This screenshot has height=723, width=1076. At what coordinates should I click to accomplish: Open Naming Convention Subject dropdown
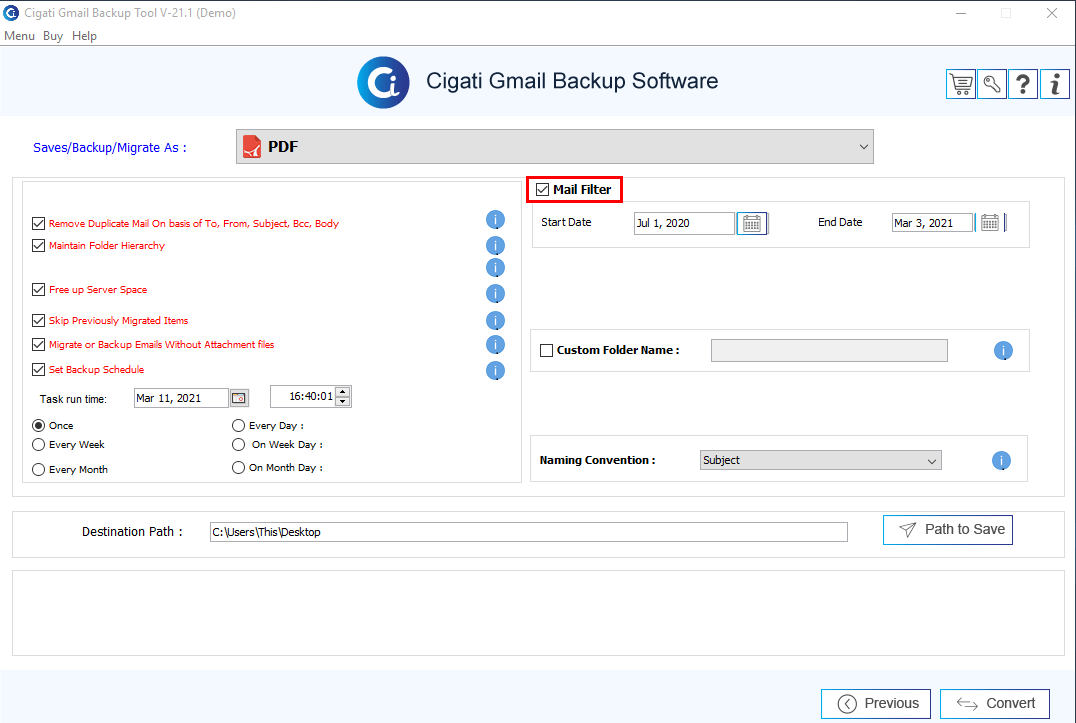coord(821,460)
